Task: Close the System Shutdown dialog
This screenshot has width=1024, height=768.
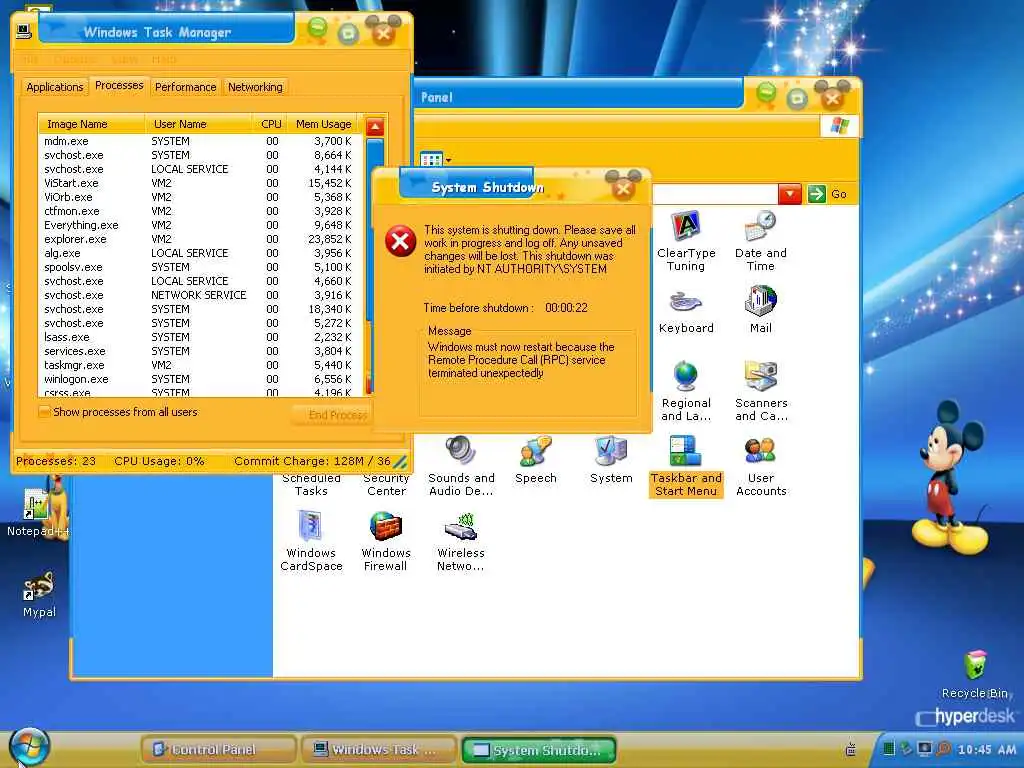Action: [623, 187]
